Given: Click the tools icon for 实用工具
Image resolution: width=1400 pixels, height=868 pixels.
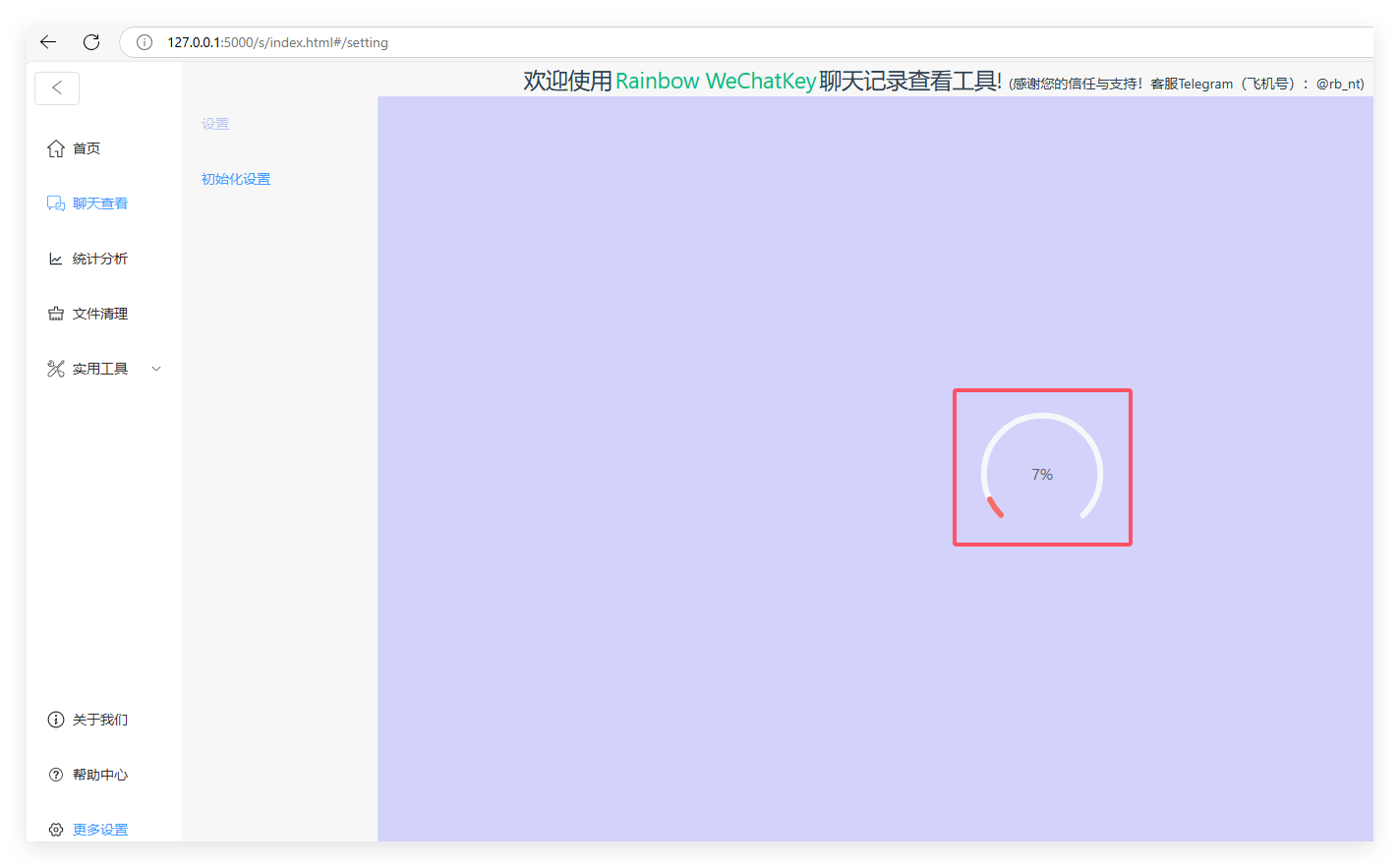Looking at the screenshot, I should 56,369.
